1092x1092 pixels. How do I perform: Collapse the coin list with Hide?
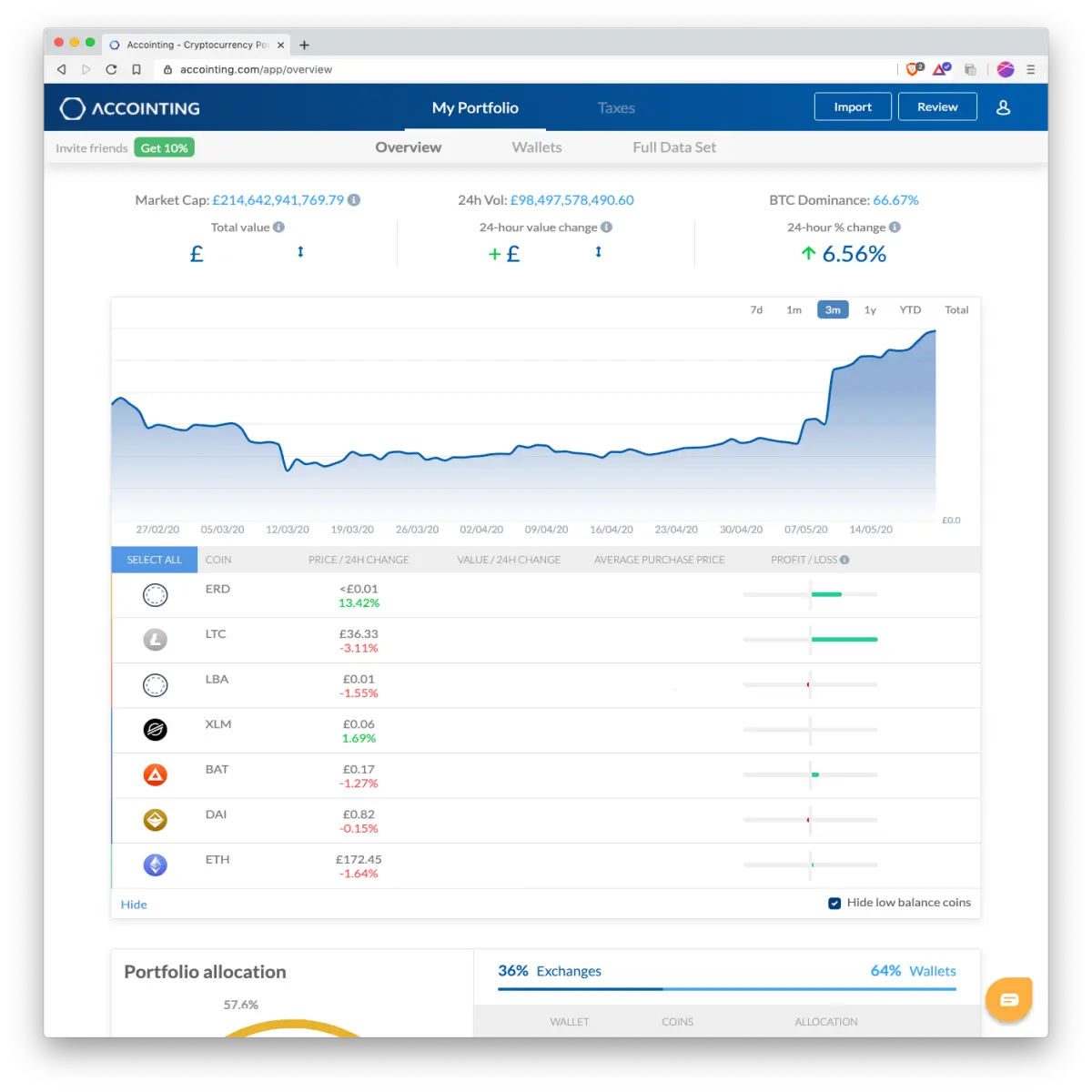134,905
